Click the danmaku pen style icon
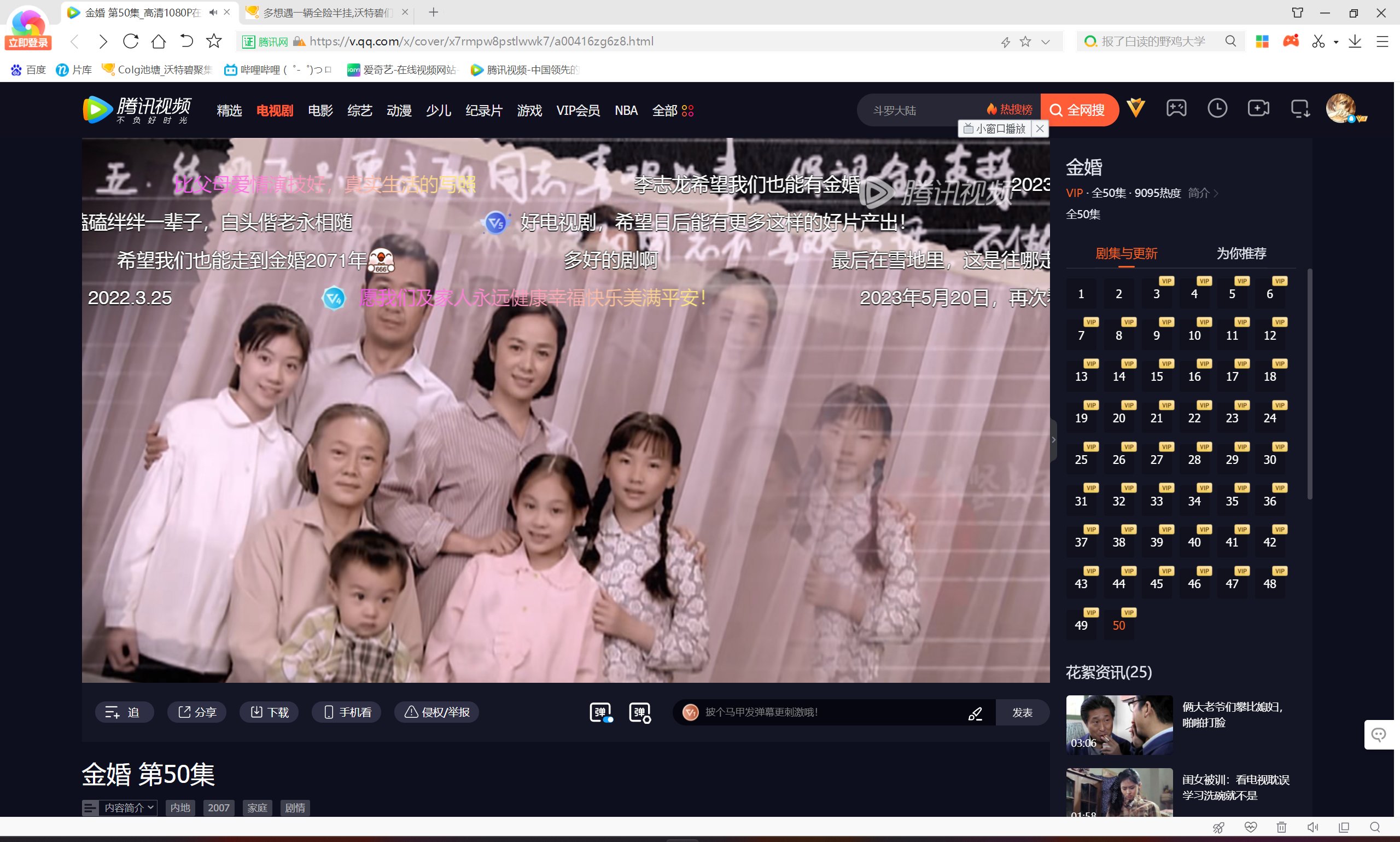The width and height of the screenshot is (1400, 842). [x=975, y=713]
